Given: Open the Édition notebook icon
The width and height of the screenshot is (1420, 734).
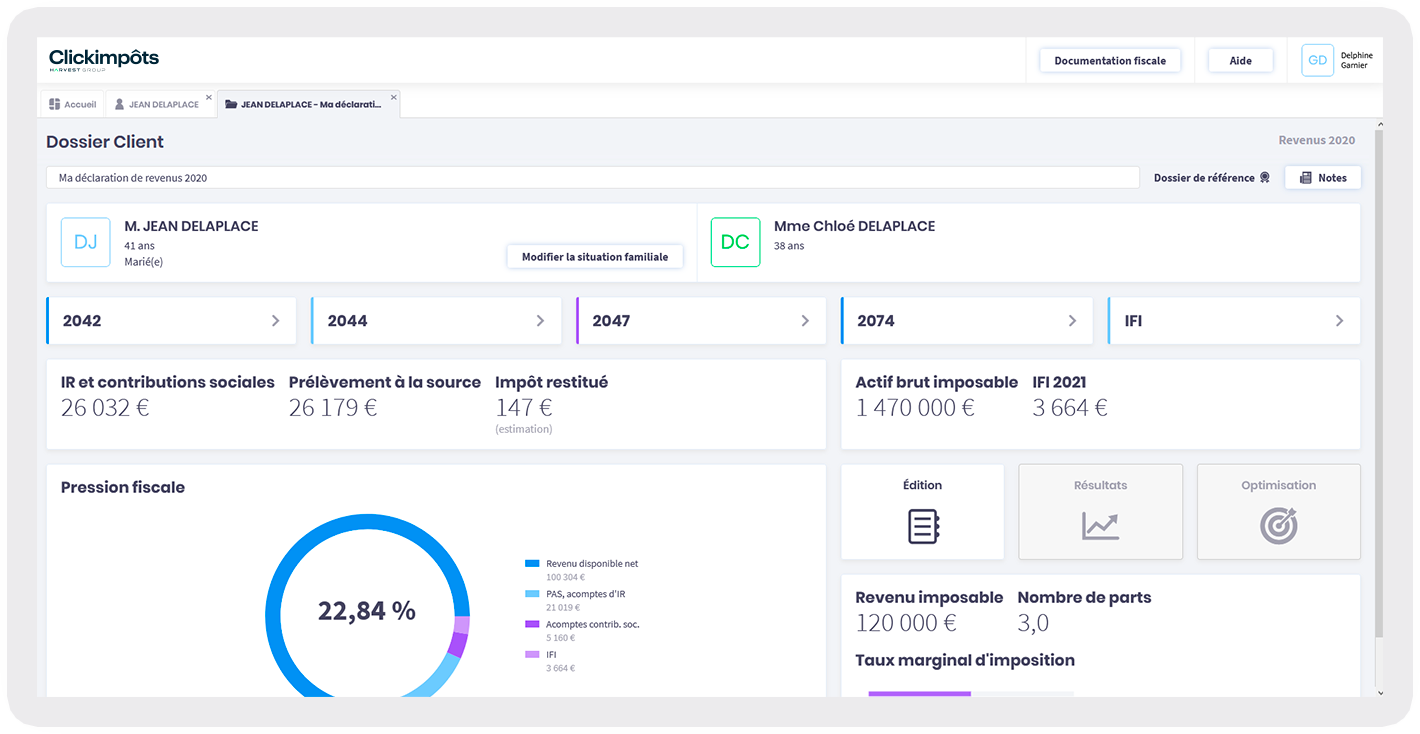Looking at the screenshot, I should coord(922,526).
